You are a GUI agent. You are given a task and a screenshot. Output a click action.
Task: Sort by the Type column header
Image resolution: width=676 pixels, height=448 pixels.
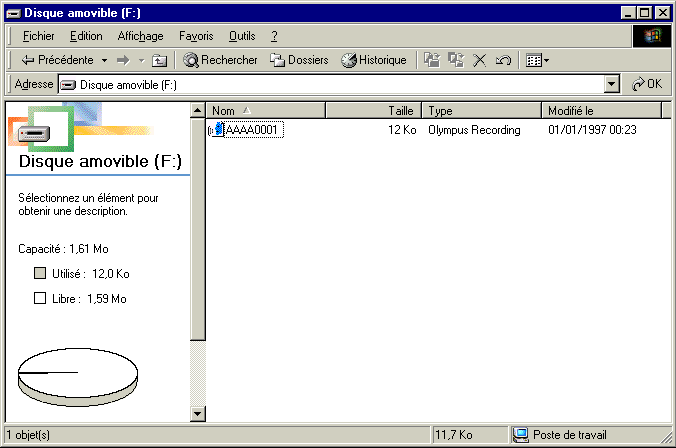(482, 111)
